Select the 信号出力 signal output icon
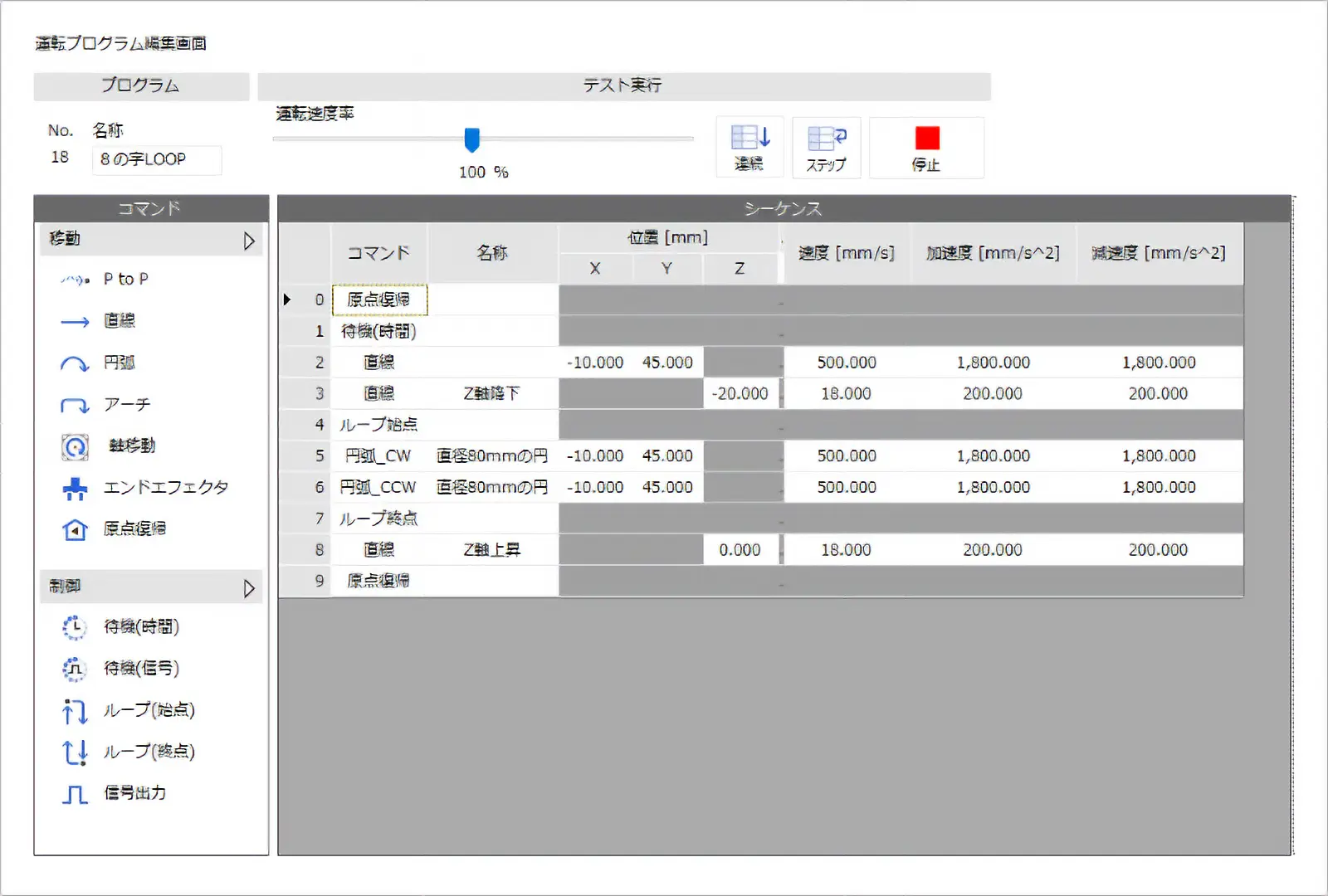The height and width of the screenshot is (896, 1328). click(75, 795)
